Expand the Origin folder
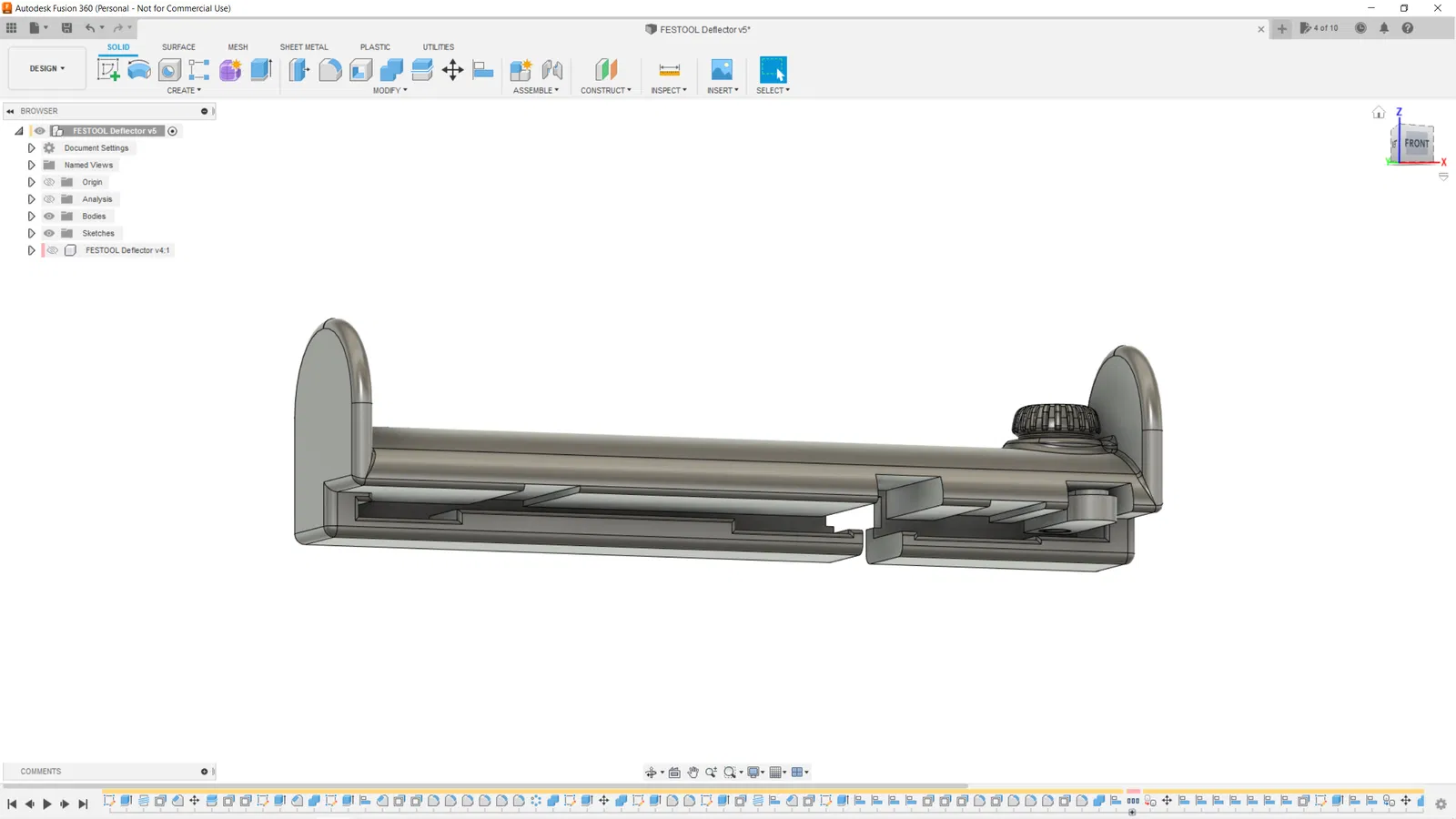The width and height of the screenshot is (1456, 819). point(31,182)
